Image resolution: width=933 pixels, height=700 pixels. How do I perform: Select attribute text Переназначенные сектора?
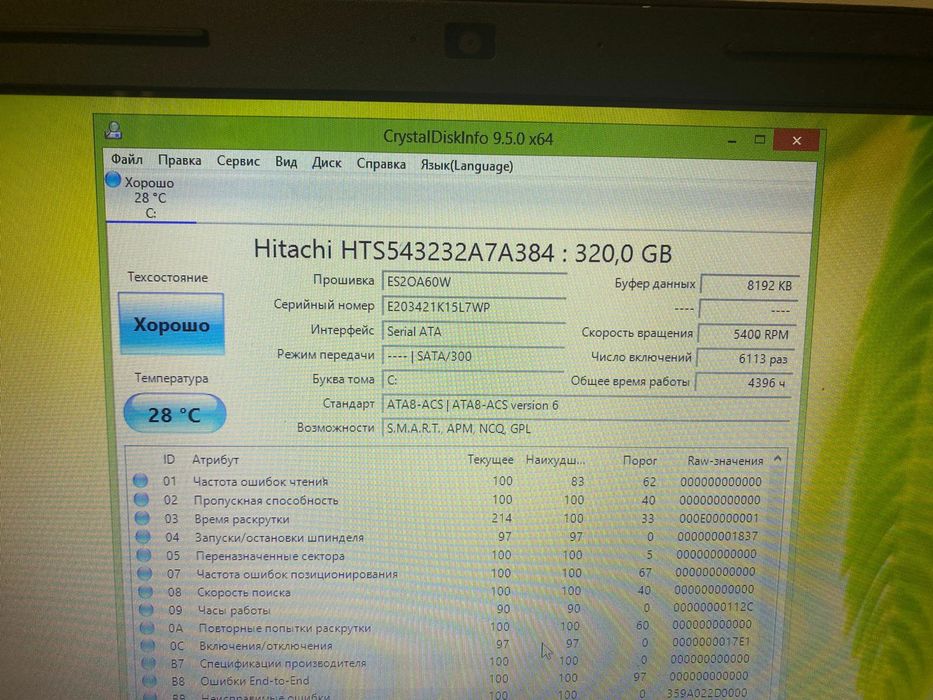pyautogui.click(x=270, y=556)
